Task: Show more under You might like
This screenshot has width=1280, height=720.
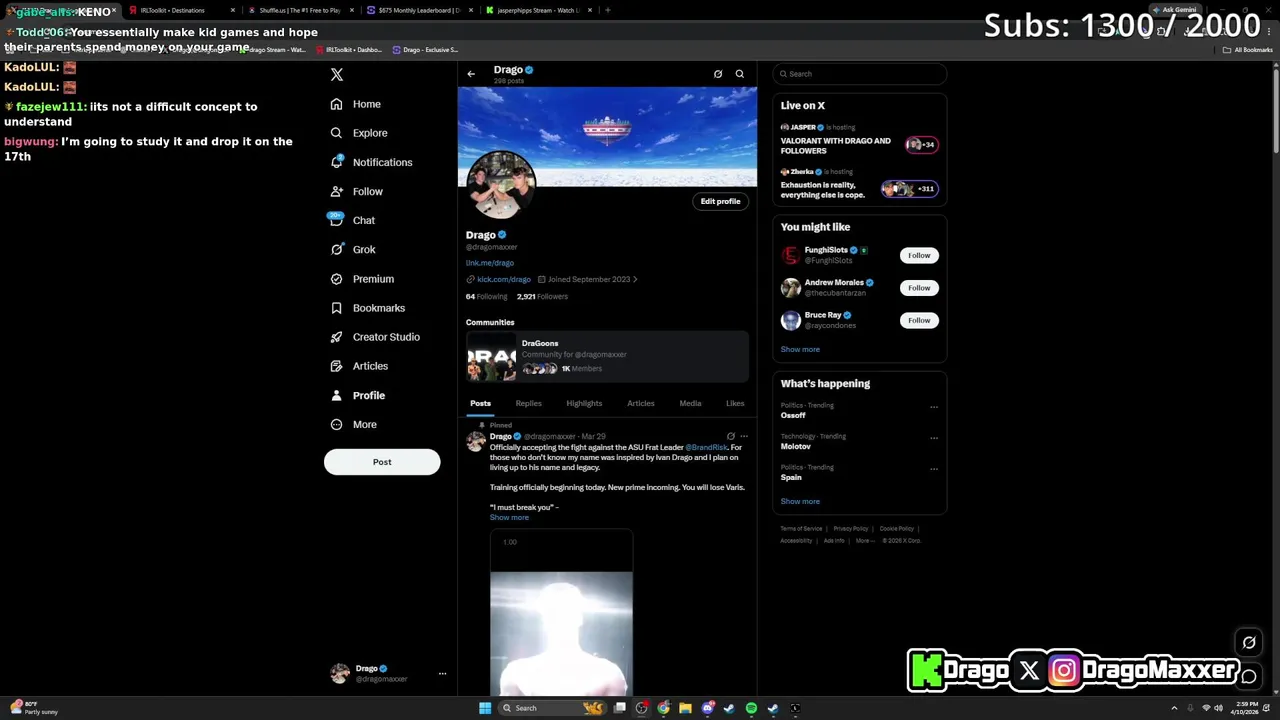Action: (x=800, y=349)
